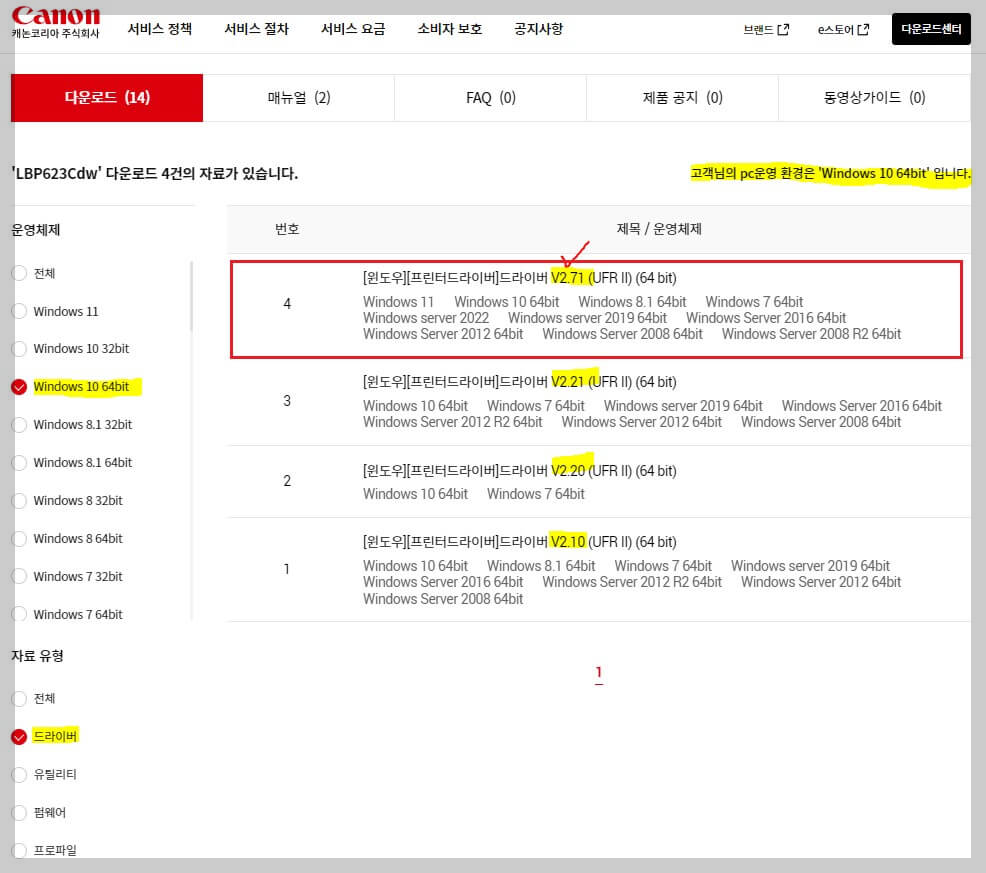Switch to the 매뉴얼 (2) tab

299,97
